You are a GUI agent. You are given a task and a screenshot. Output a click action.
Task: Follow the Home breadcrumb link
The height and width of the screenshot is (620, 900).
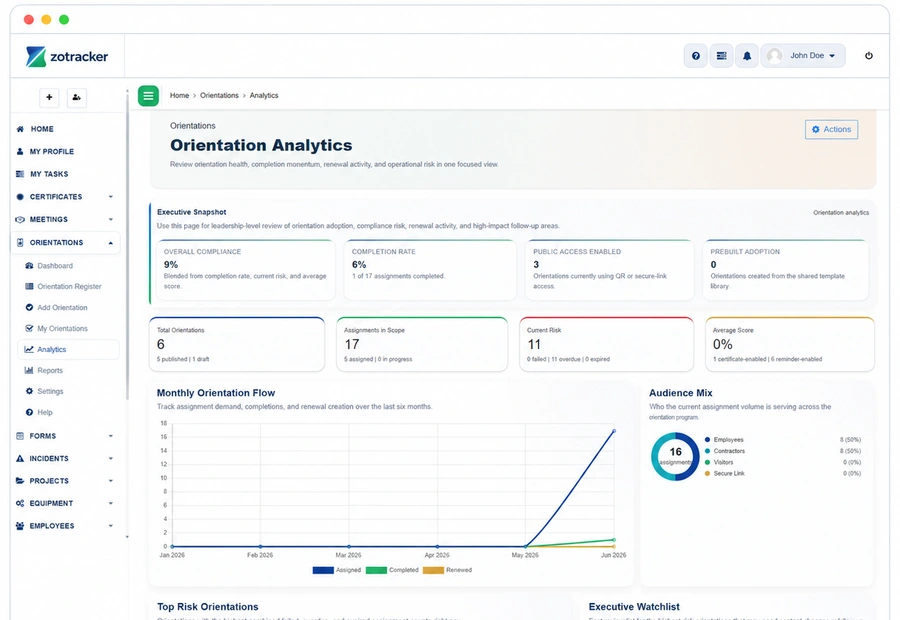[x=179, y=95]
